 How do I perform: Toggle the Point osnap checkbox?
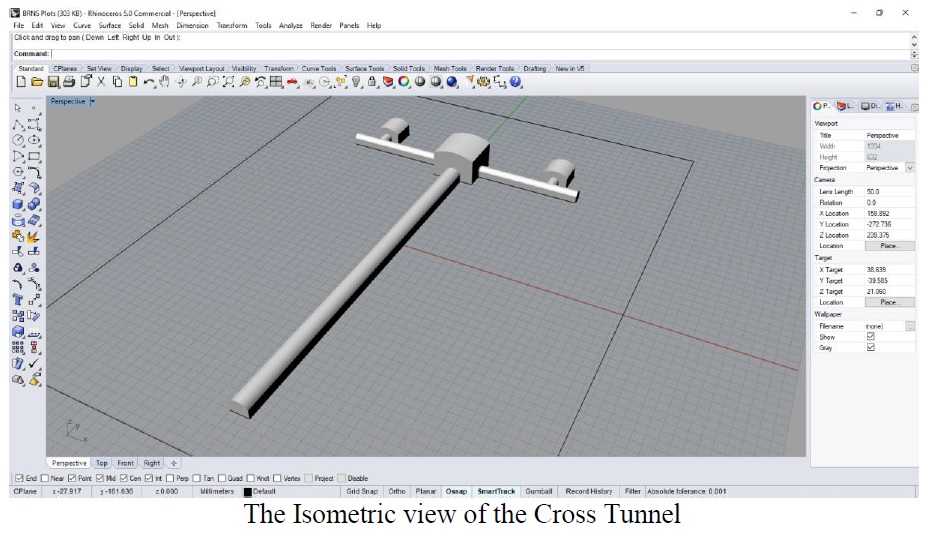pos(72,478)
